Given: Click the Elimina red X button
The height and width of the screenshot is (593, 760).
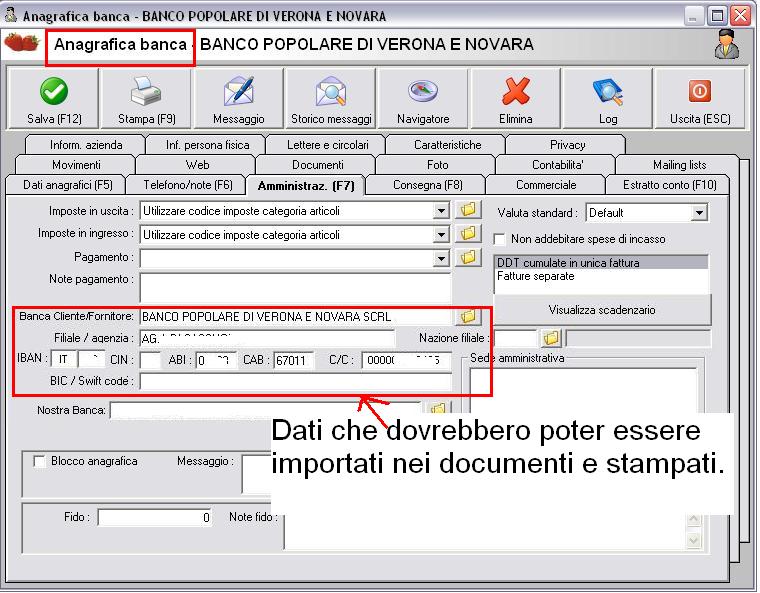Looking at the screenshot, I should click(x=516, y=99).
